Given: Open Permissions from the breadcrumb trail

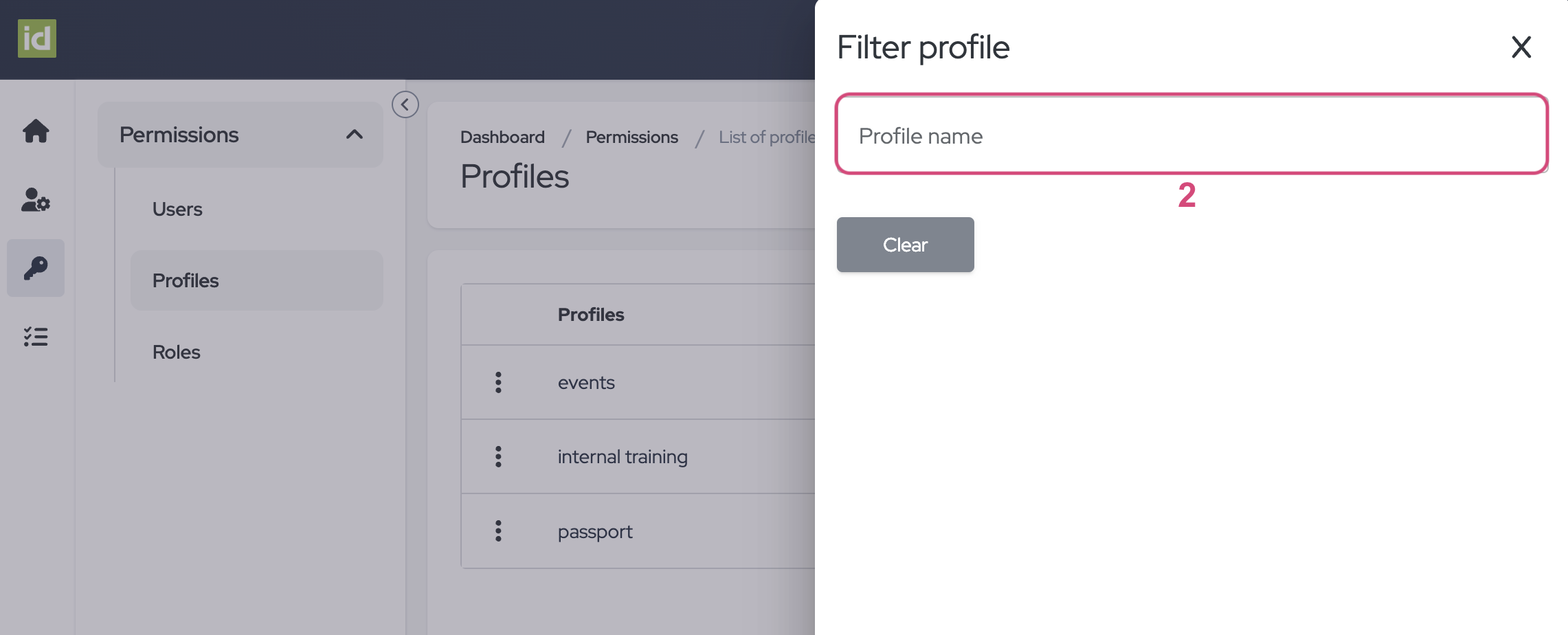Looking at the screenshot, I should (x=631, y=137).
